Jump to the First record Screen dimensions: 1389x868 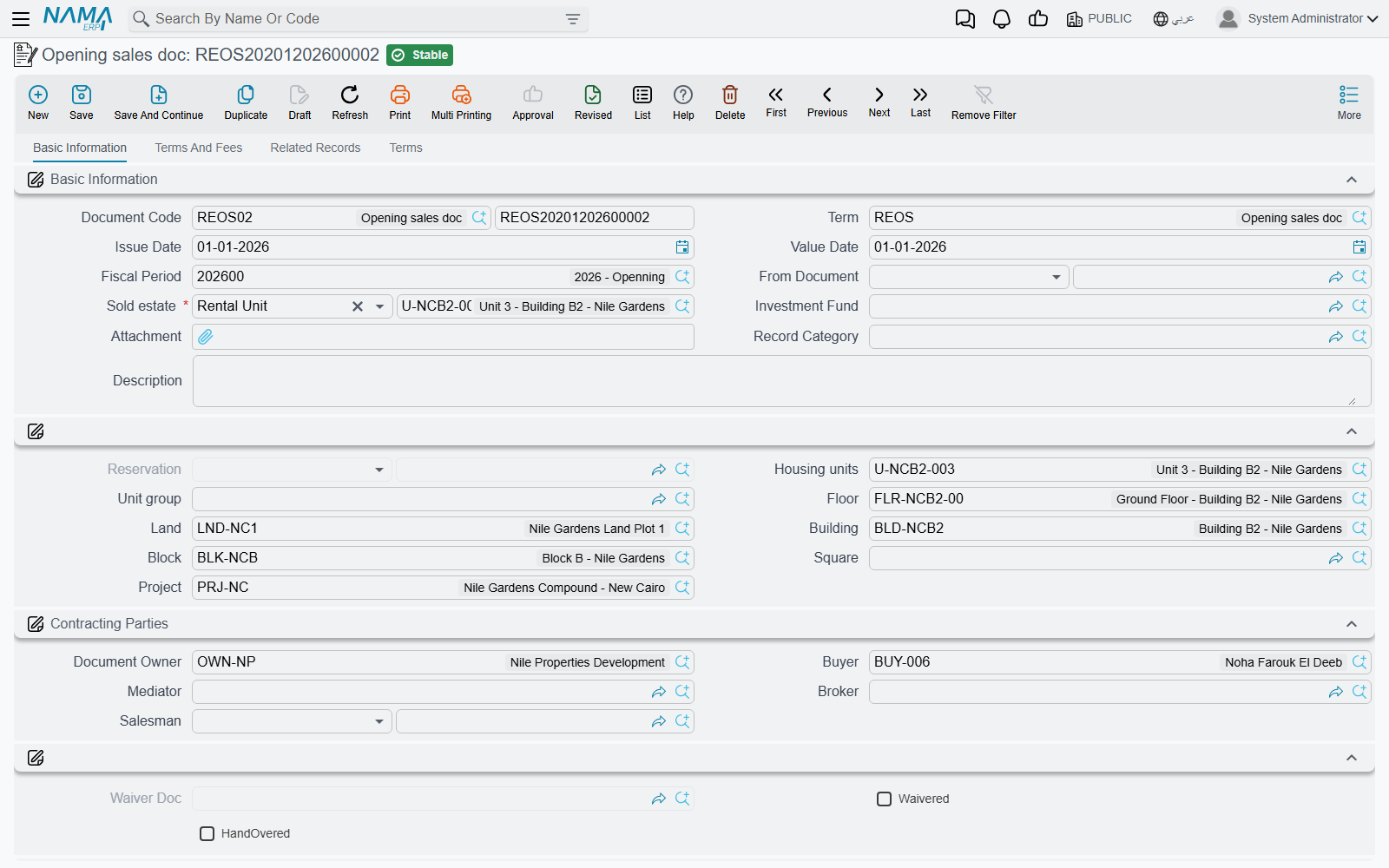[776, 102]
